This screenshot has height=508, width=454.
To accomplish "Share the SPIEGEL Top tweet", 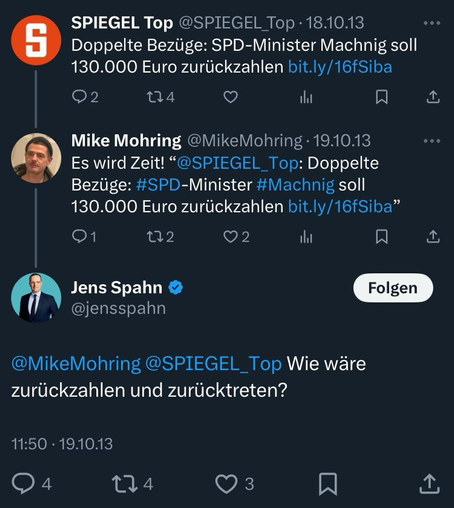I will (x=433, y=97).
